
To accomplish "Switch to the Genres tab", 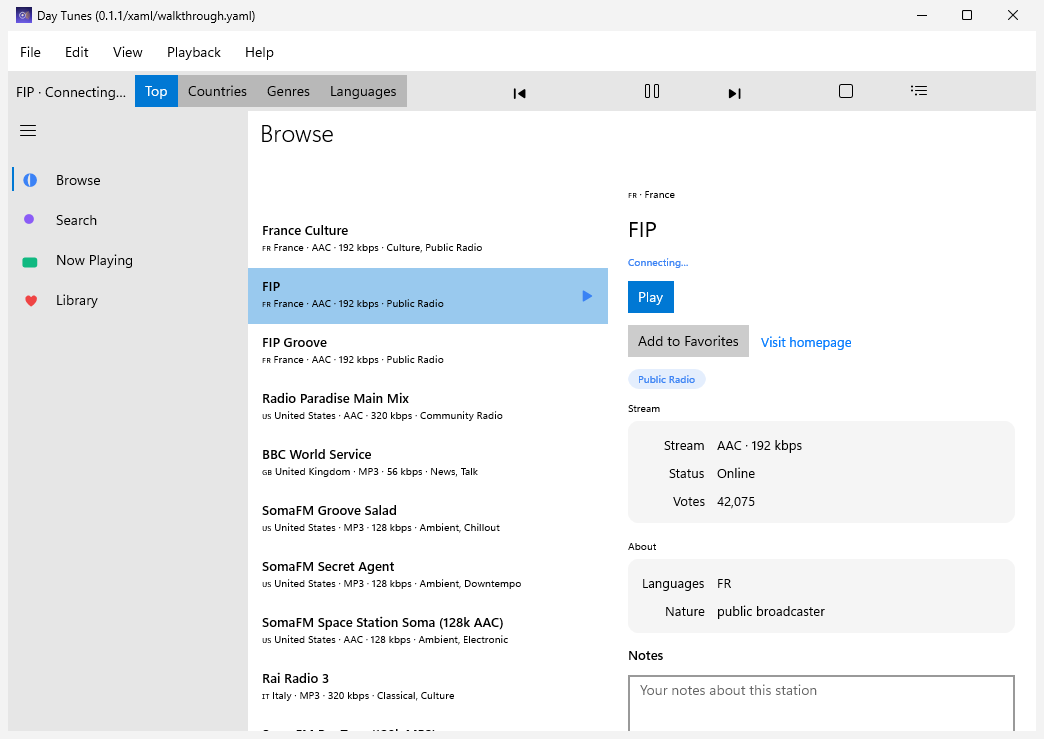I will tap(288, 91).
